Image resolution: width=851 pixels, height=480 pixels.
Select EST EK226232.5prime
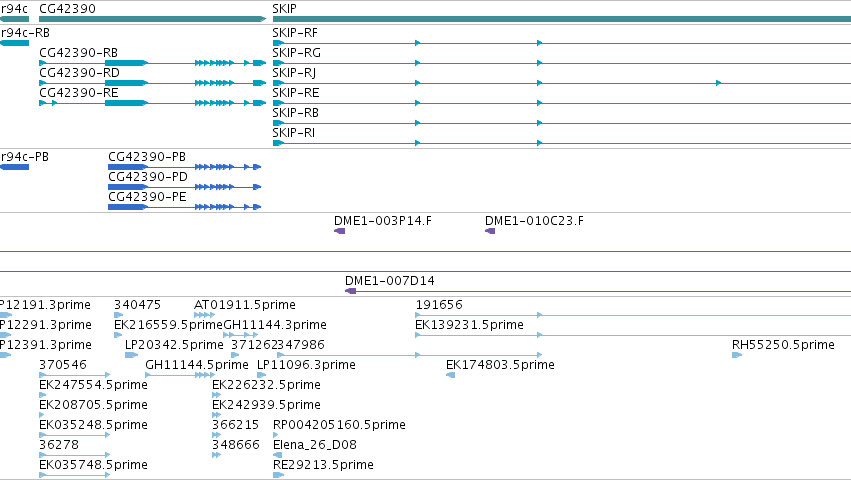(x=266, y=386)
